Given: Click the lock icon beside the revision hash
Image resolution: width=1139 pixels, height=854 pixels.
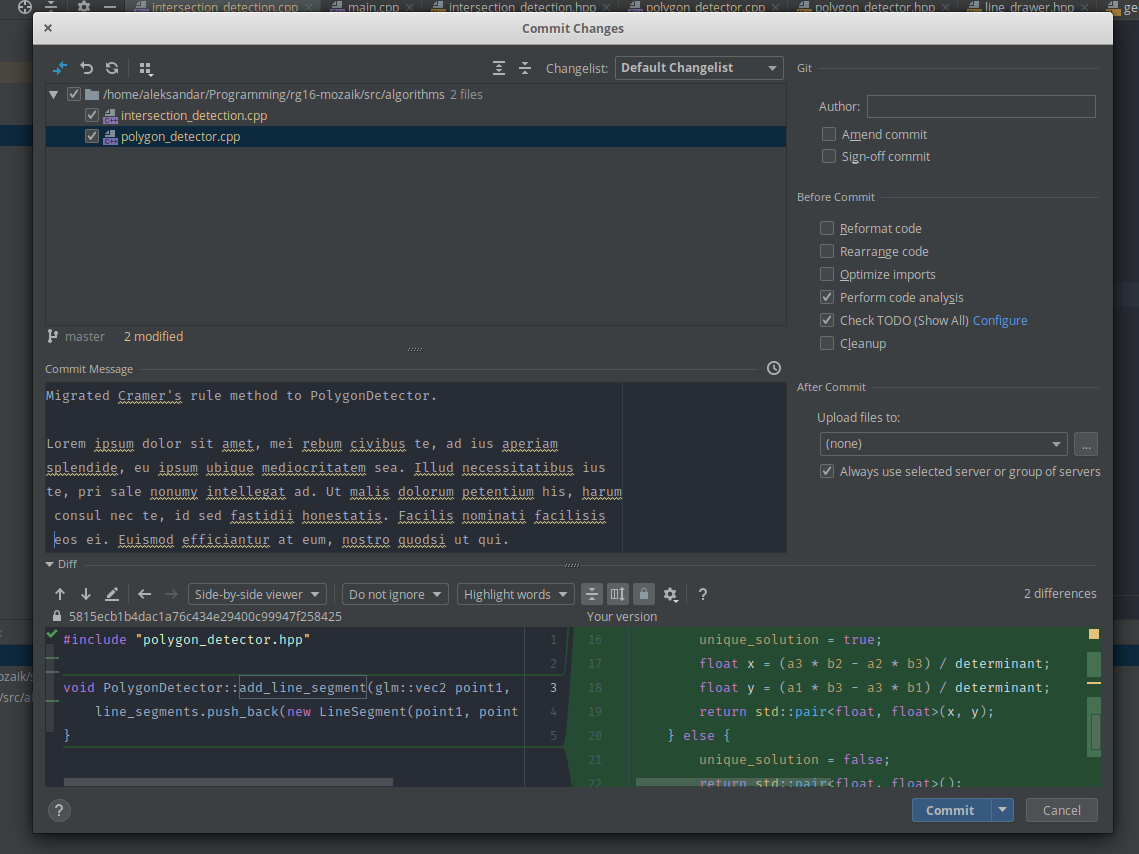Looking at the screenshot, I should pos(57,616).
